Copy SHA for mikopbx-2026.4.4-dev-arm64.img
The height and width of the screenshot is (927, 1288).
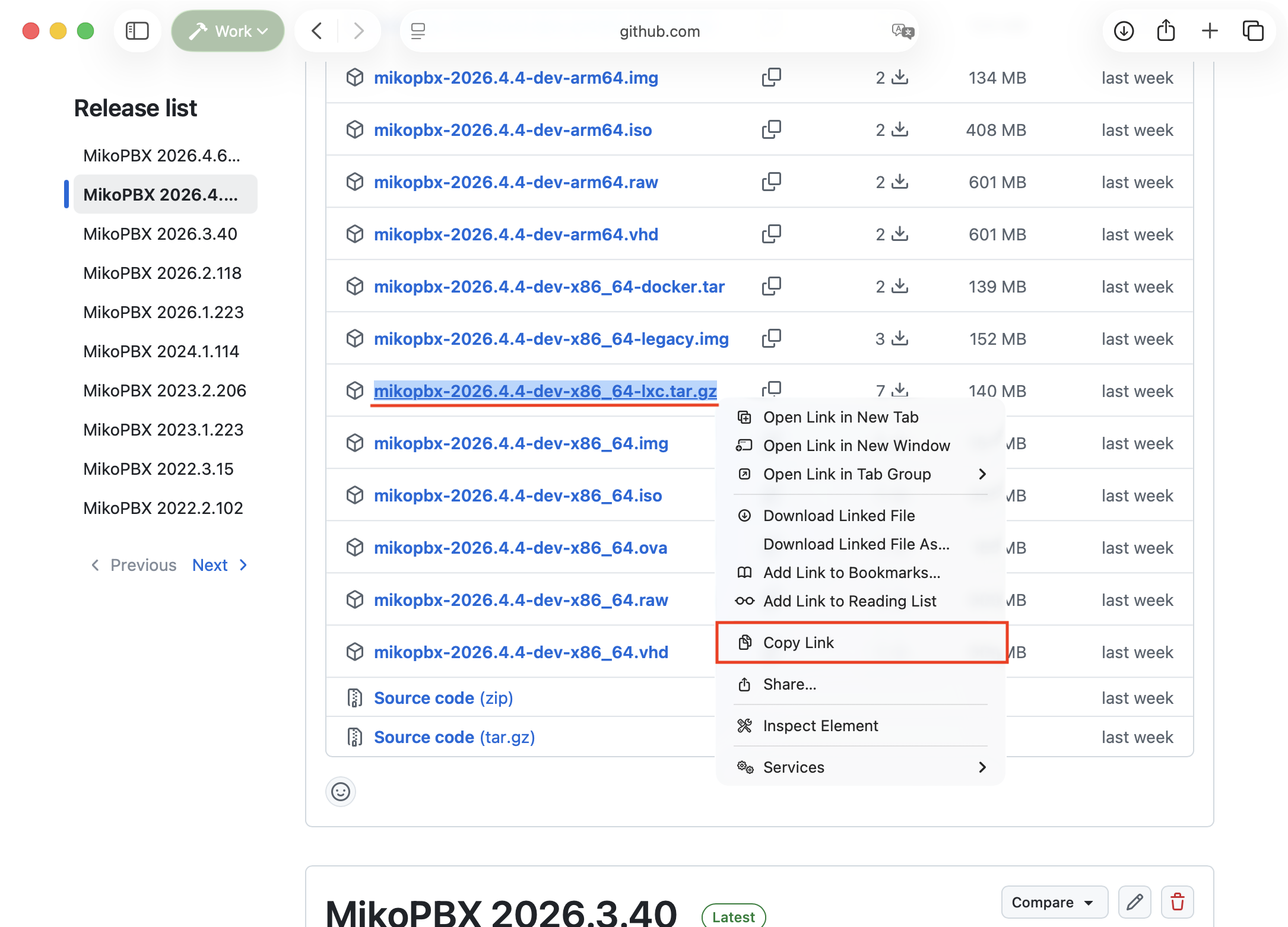tap(771, 78)
